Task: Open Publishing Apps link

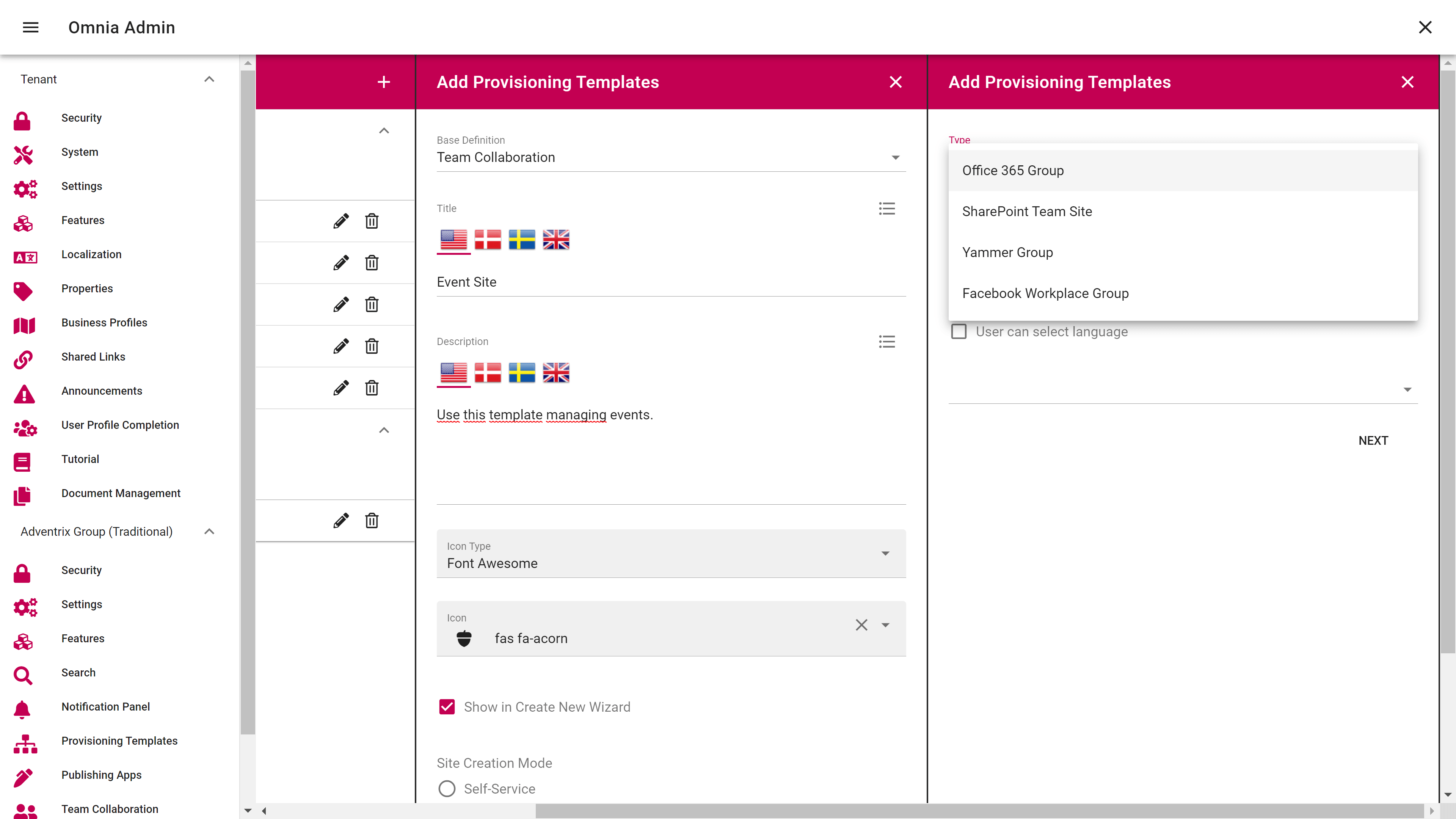Action: pos(101,775)
